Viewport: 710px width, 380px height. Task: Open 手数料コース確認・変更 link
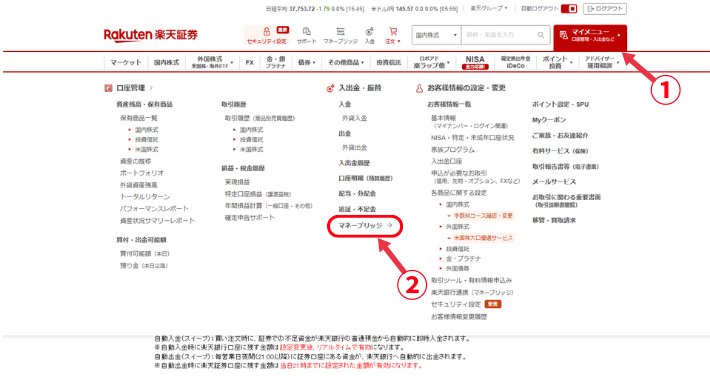point(483,216)
